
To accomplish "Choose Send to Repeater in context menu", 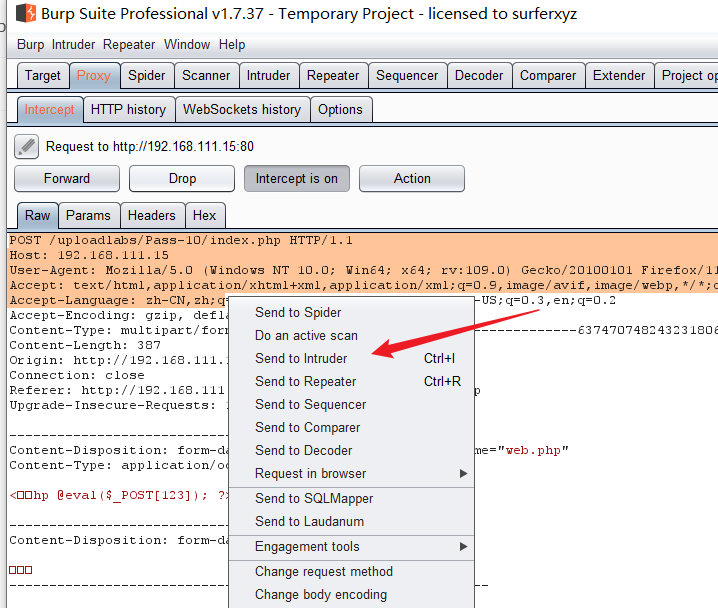I will (351, 381).
